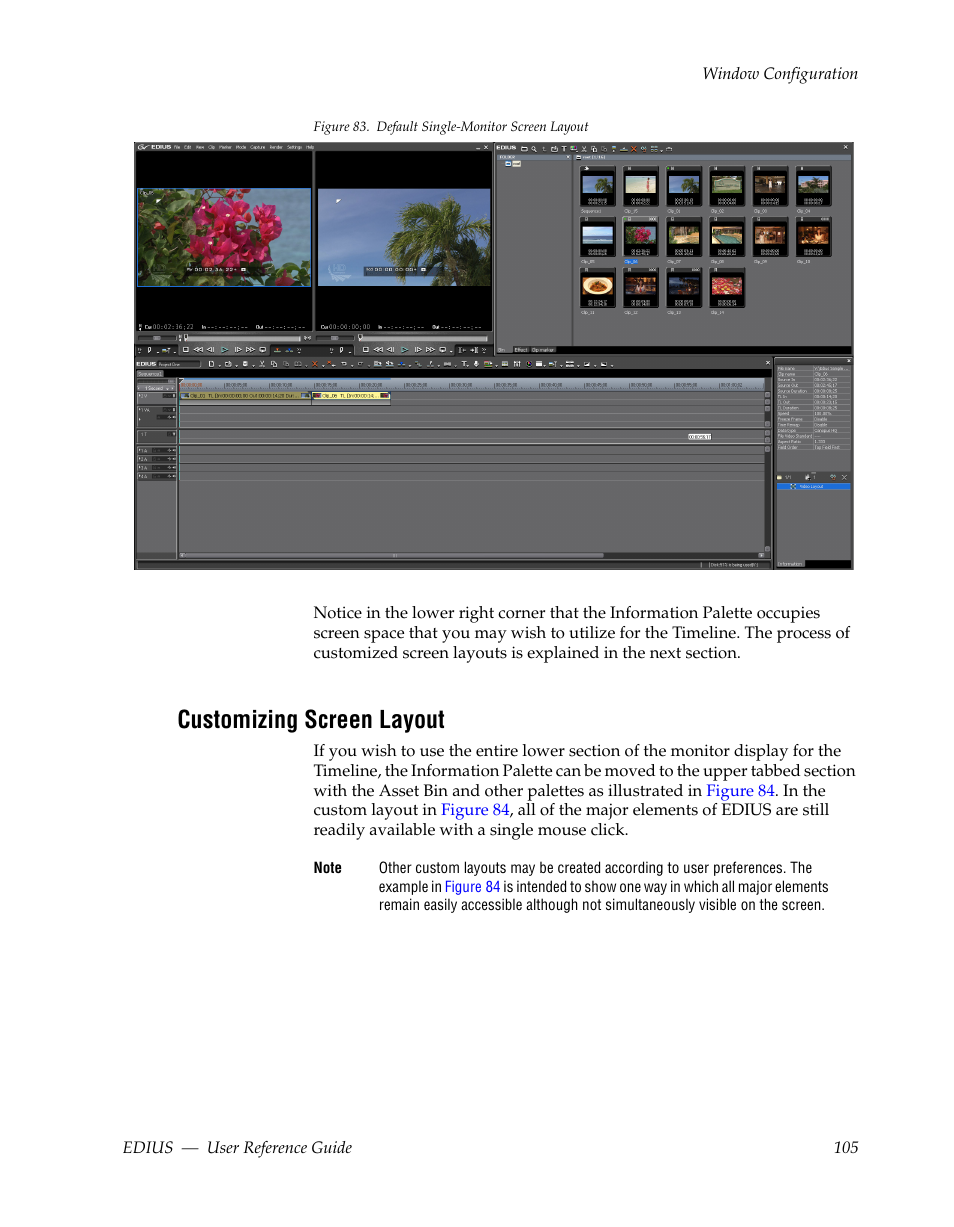Click the Player position slider bar
Screen dimensions: 954x1227
241,338
